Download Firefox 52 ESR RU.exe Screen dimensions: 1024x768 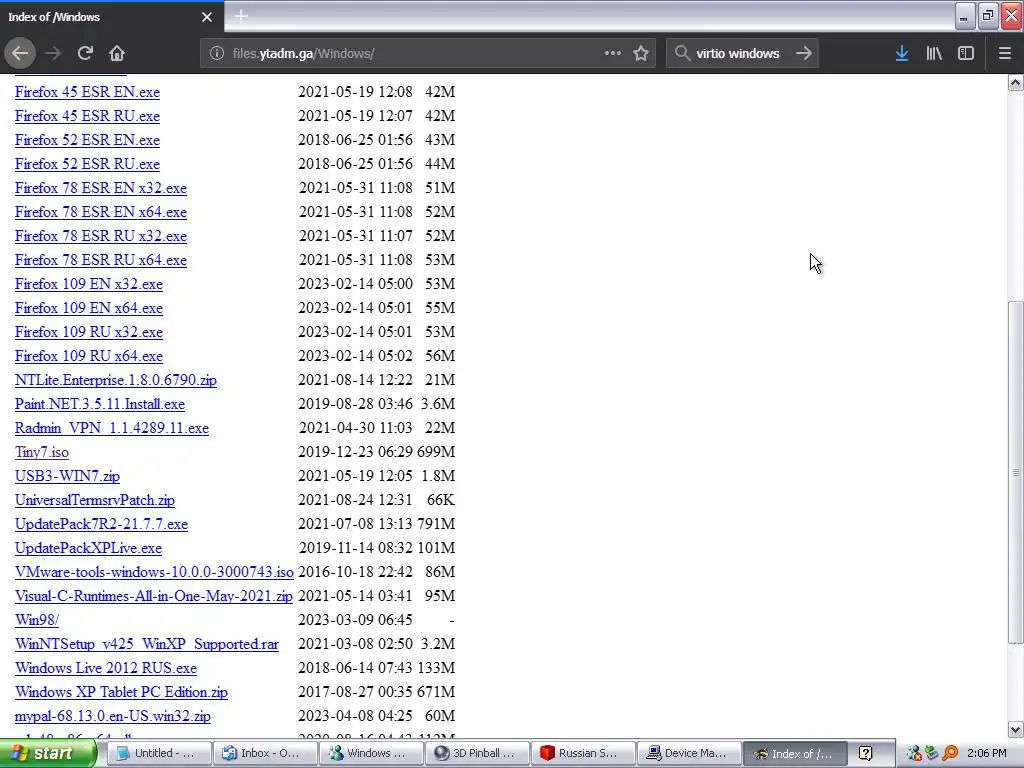click(x=87, y=164)
